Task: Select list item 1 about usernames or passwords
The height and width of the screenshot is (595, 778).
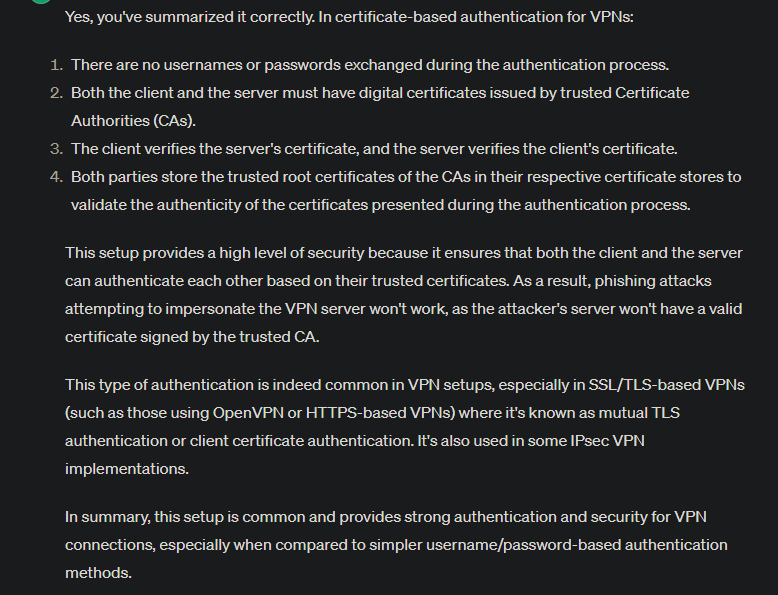Action: (x=370, y=65)
